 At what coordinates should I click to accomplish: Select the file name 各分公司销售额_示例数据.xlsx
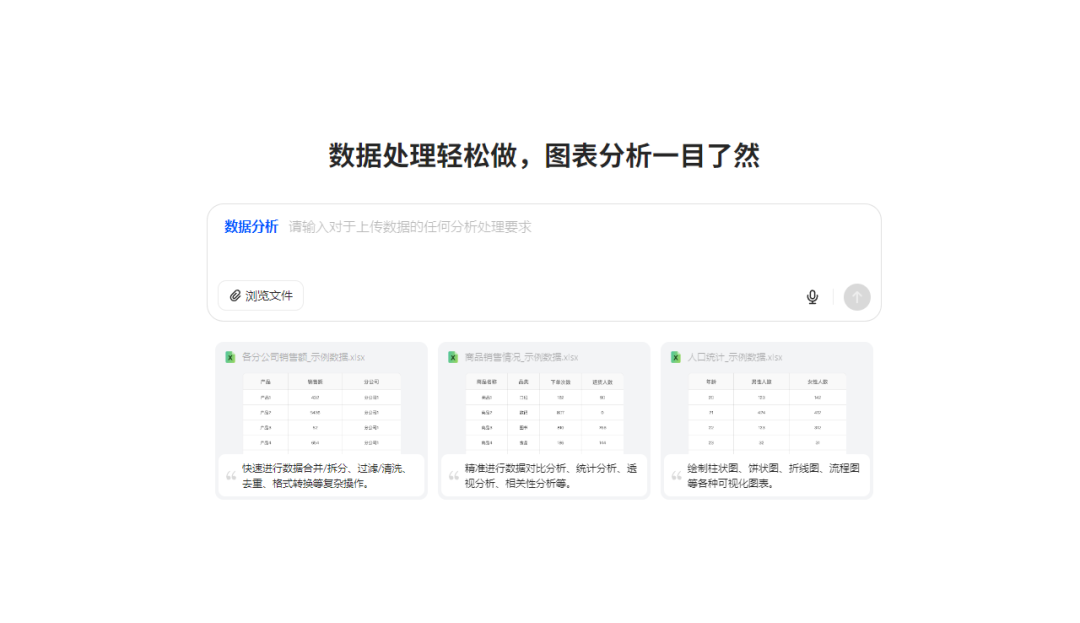[x=303, y=357]
